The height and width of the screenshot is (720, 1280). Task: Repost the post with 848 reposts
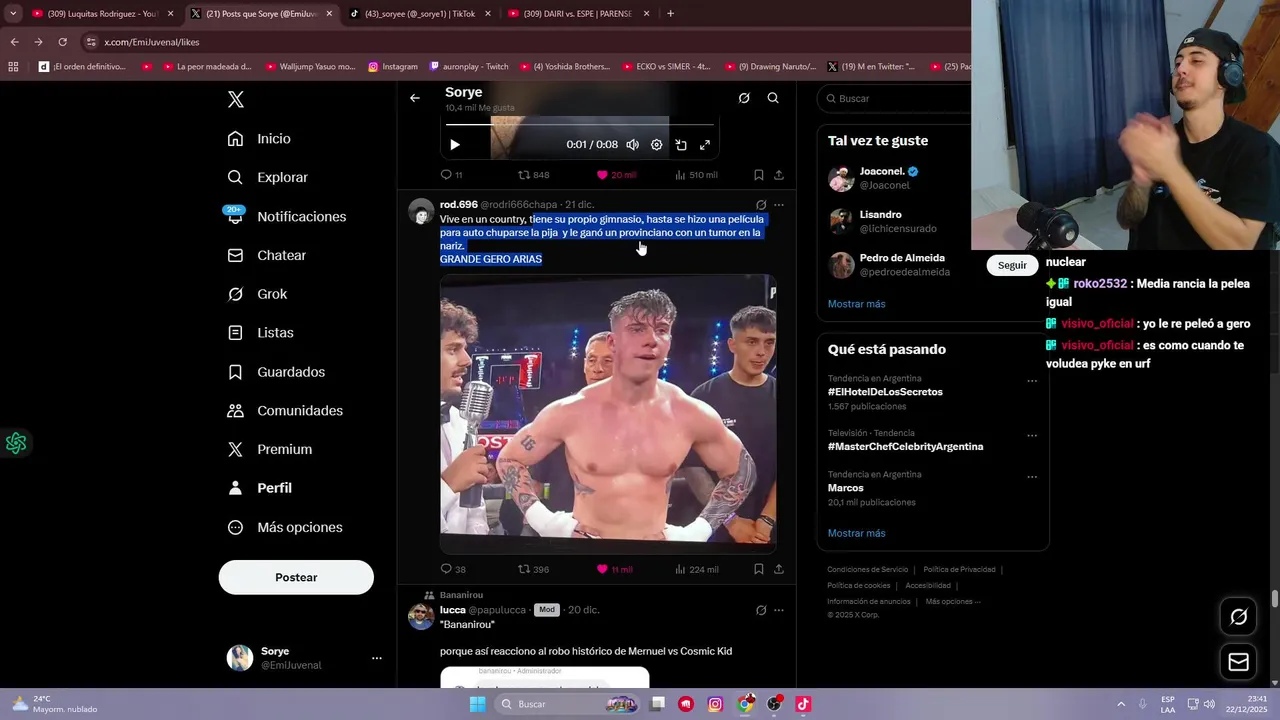(x=533, y=175)
